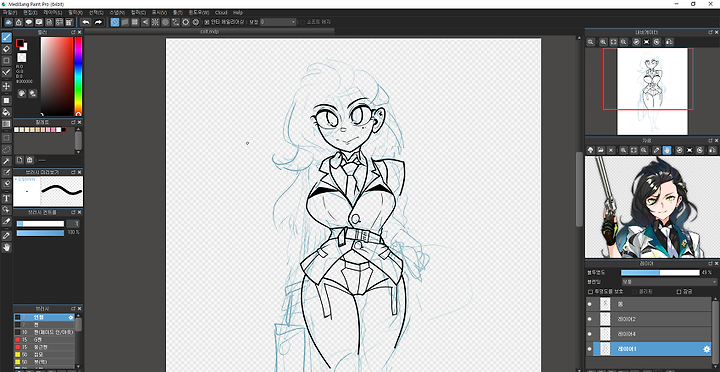Undock the Brush list panel
The image size is (720, 372).
73,309
